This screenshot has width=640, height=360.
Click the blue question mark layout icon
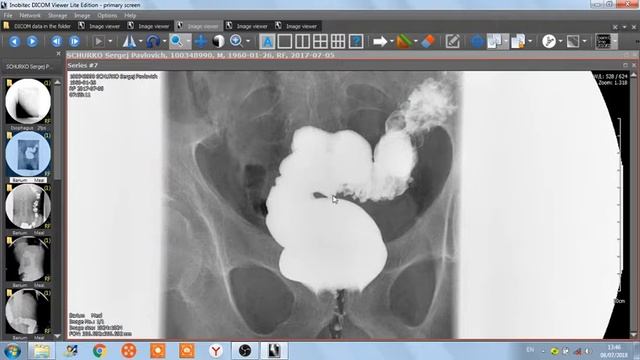pyautogui.click(x=356, y=41)
